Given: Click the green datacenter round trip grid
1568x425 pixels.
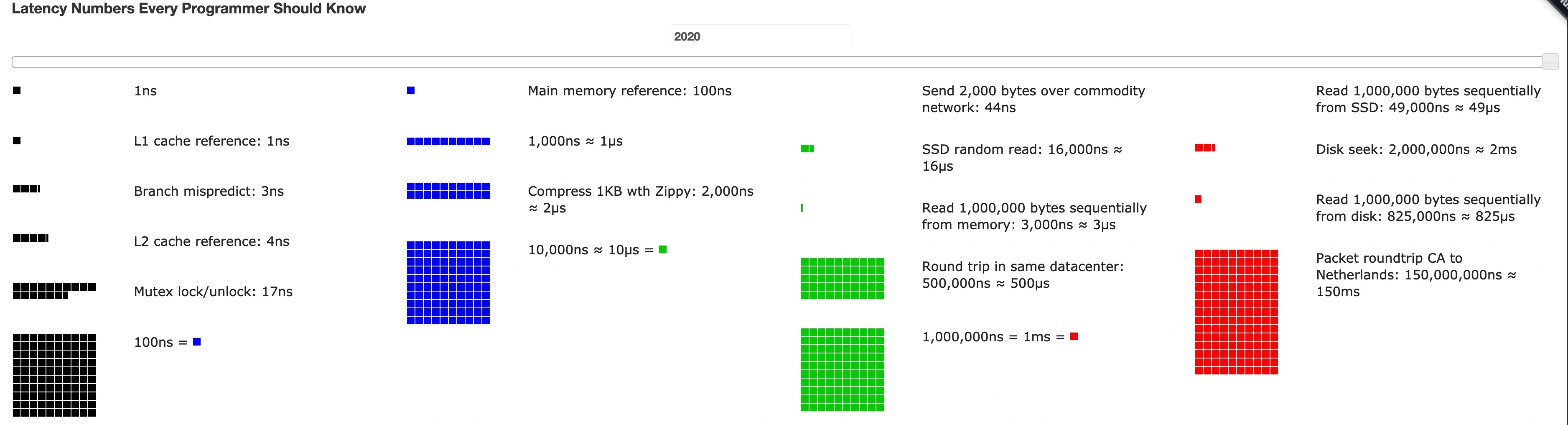Looking at the screenshot, I should pyautogui.click(x=842, y=279).
